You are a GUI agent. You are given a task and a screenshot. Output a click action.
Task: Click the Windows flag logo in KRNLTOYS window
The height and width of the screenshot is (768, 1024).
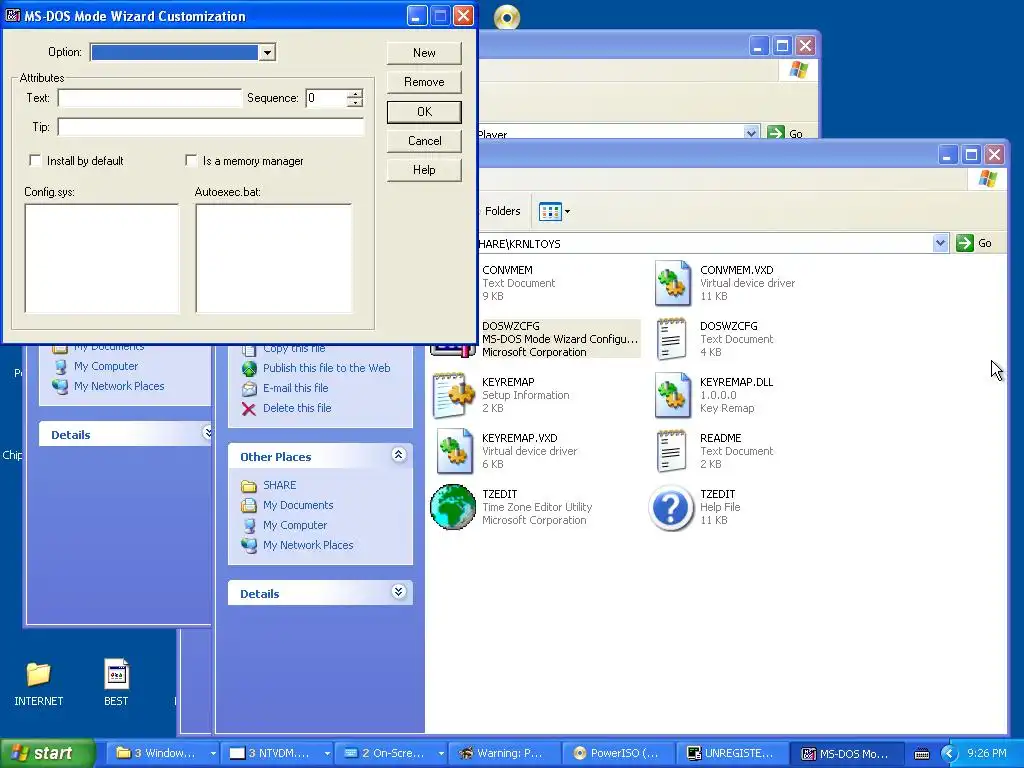point(987,178)
